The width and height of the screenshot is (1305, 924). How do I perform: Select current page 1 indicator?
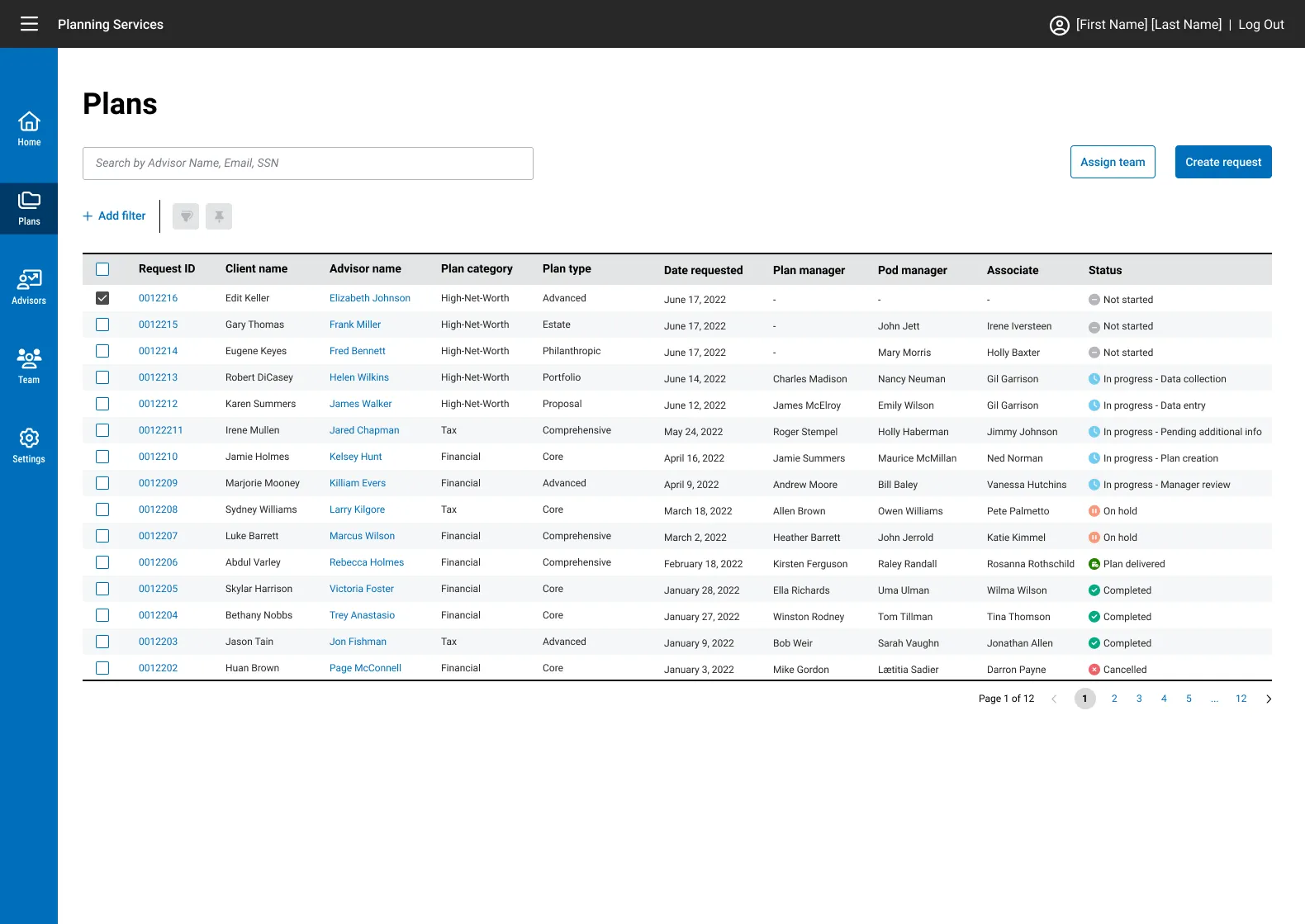1084,699
